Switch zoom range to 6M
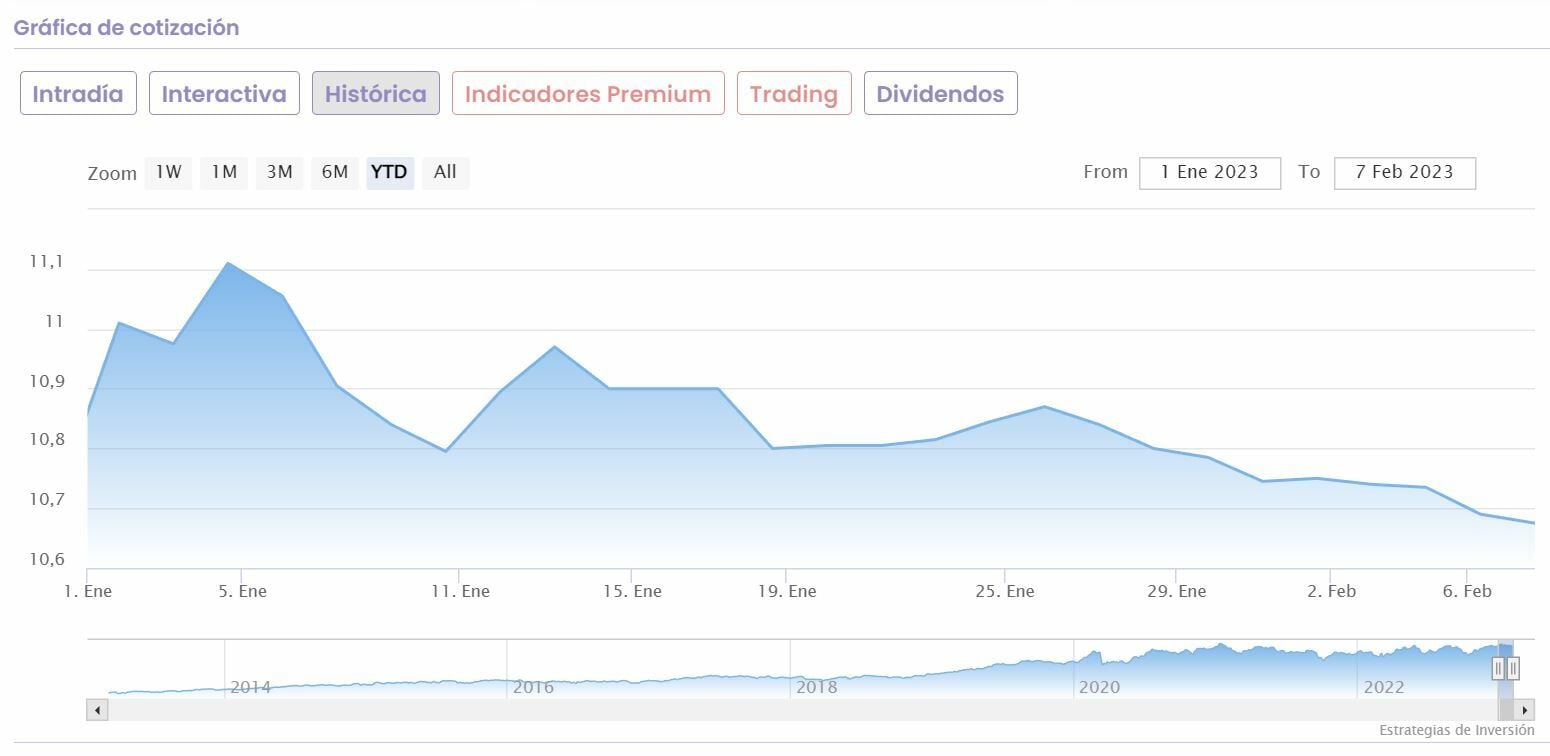Viewport: 1550px width, 756px height. 334,172
